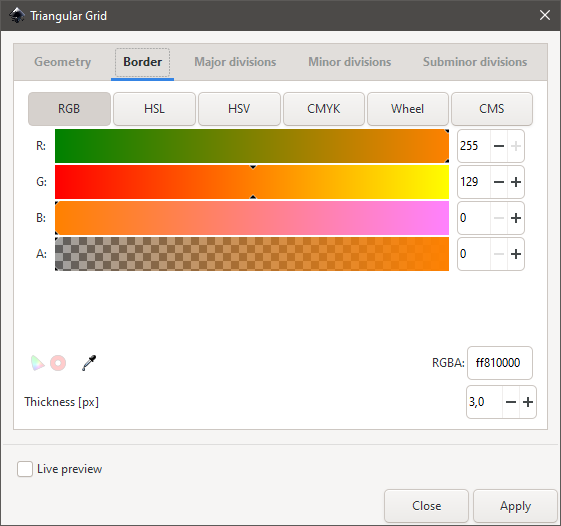Increase the green value with the plus button

point(516,182)
